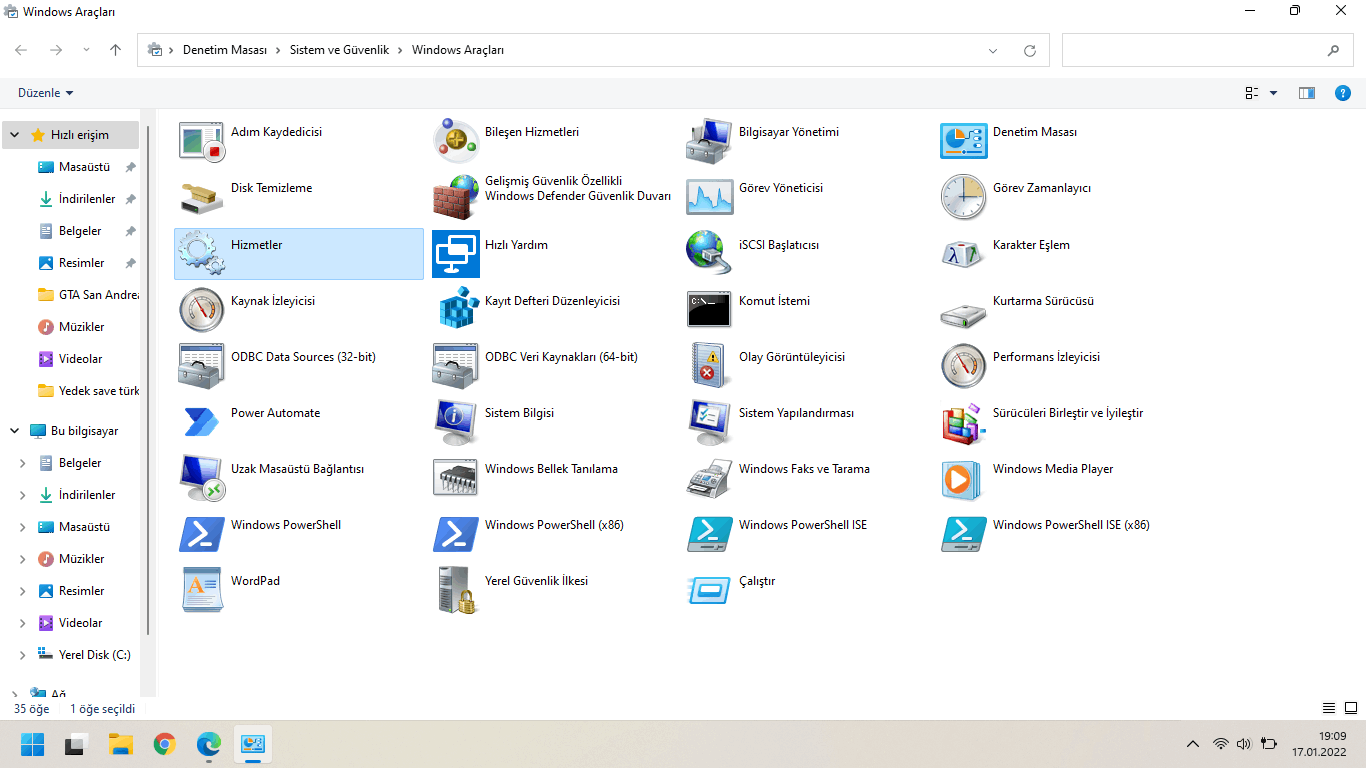The width and height of the screenshot is (1366, 768).
Task: Select the Çalıştır icon
Action: click(710, 589)
